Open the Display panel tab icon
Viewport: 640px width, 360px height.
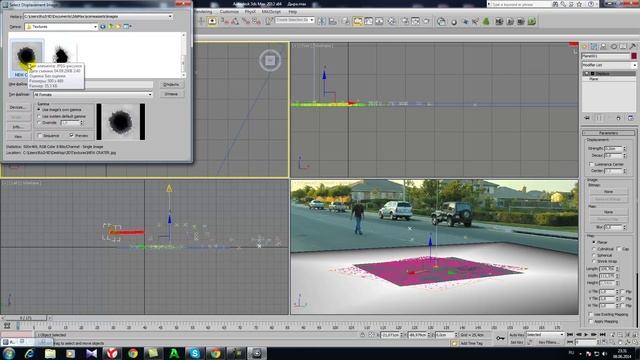[623, 46]
